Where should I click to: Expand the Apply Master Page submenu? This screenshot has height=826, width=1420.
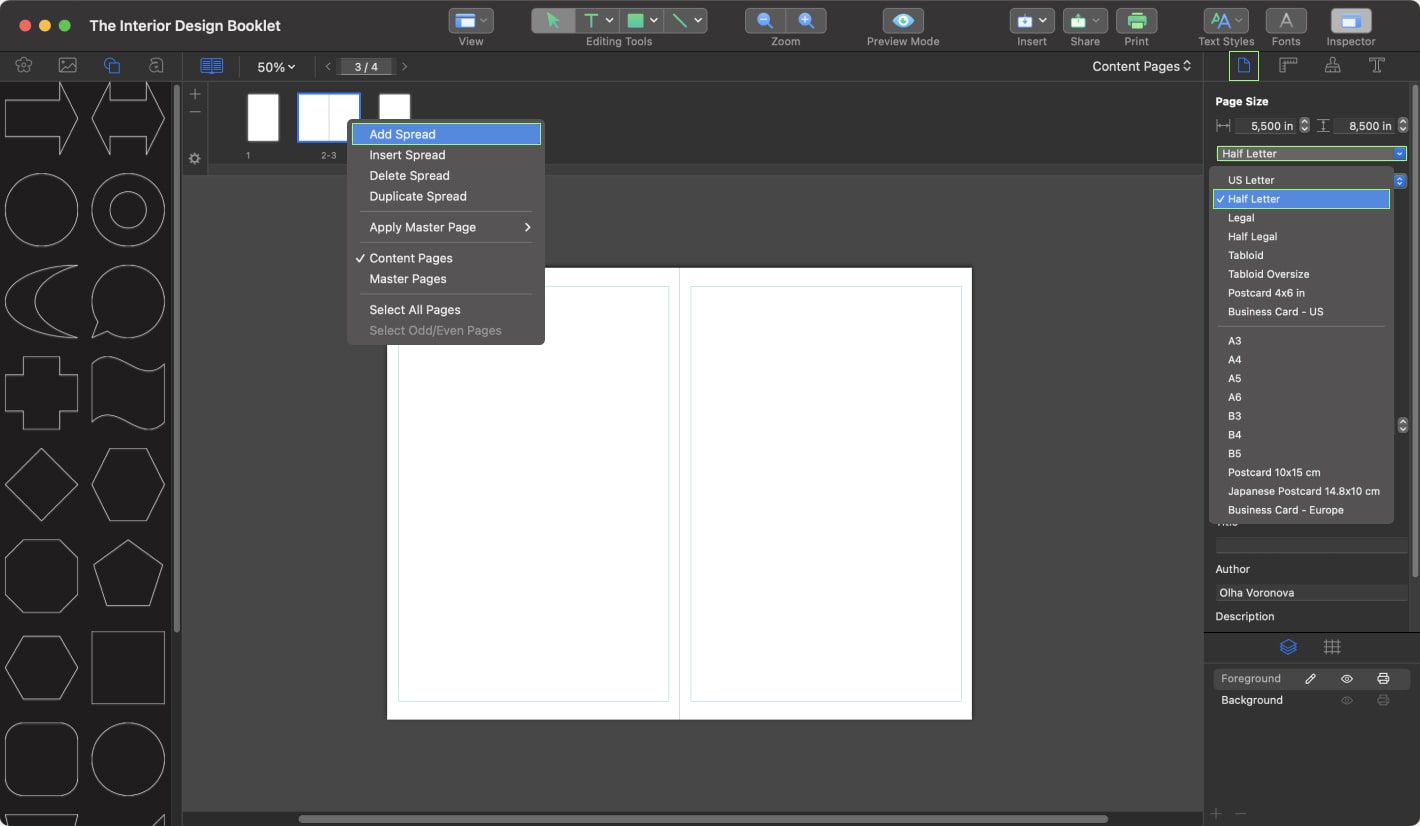pyautogui.click(x=446, y=227)
